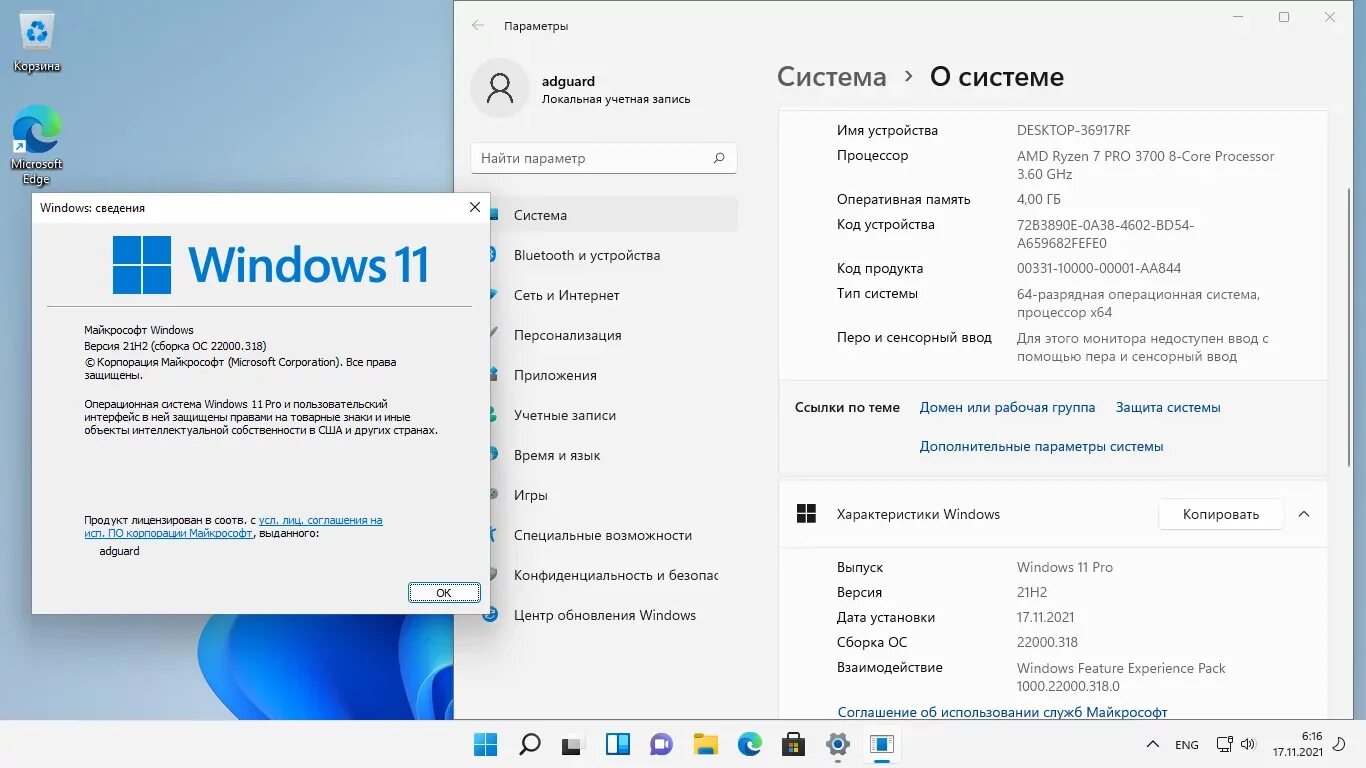Click 'Локальная учетная запись' under adguard
The width and height of the screenshot is (1366, 768).
[x=616, y=99]
